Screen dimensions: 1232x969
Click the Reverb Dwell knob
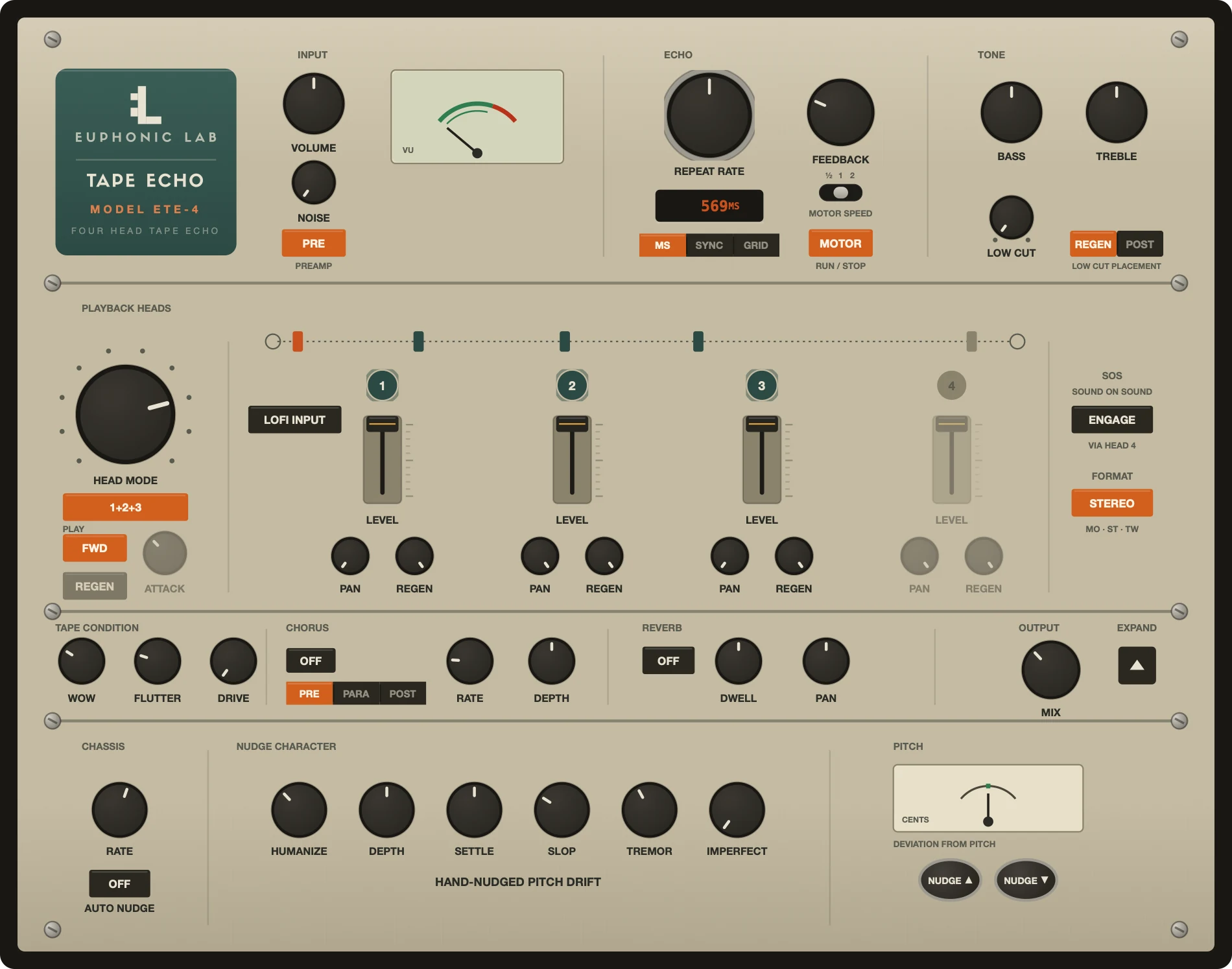[739, 661]
